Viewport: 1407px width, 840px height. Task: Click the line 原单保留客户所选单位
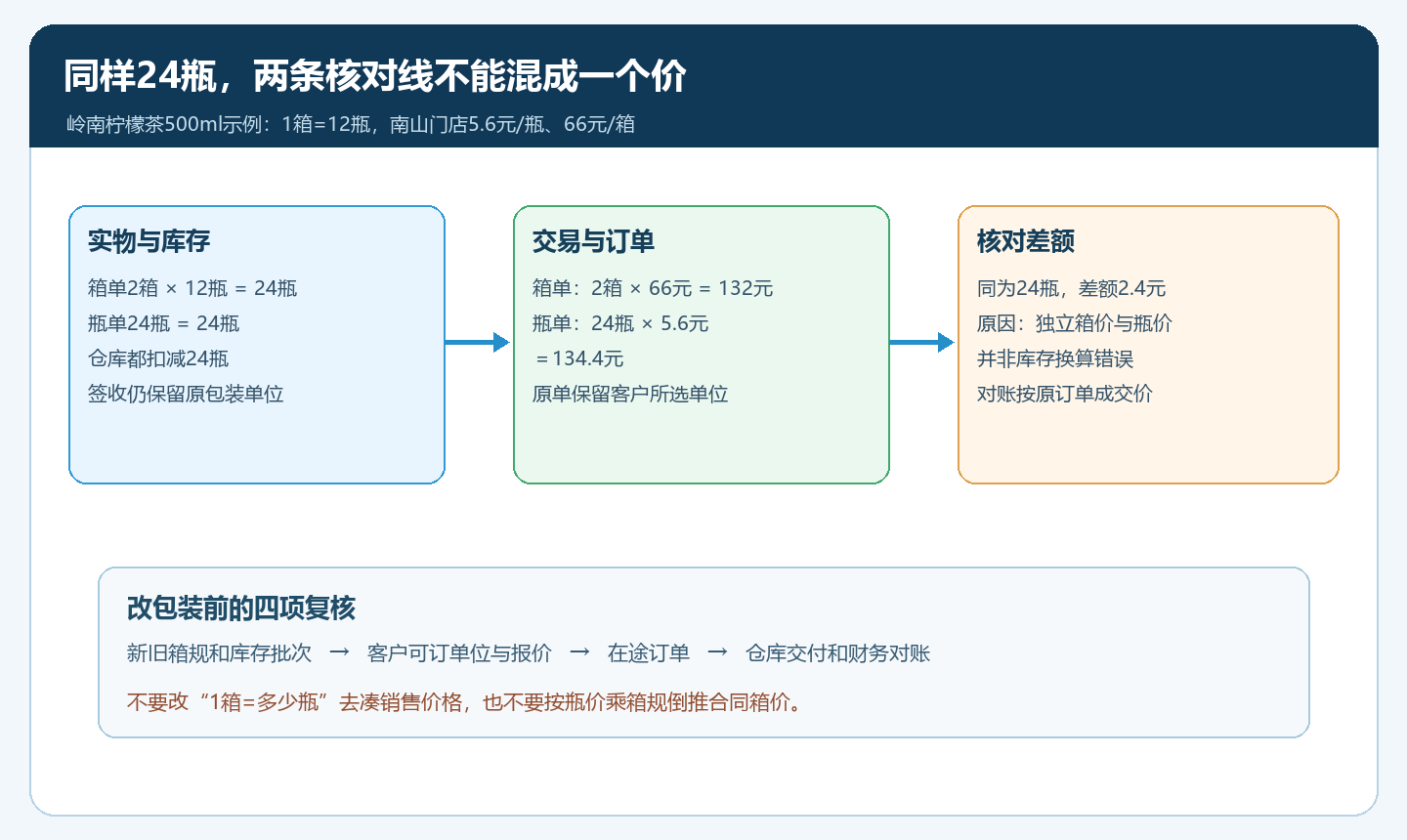pos(630,394)
